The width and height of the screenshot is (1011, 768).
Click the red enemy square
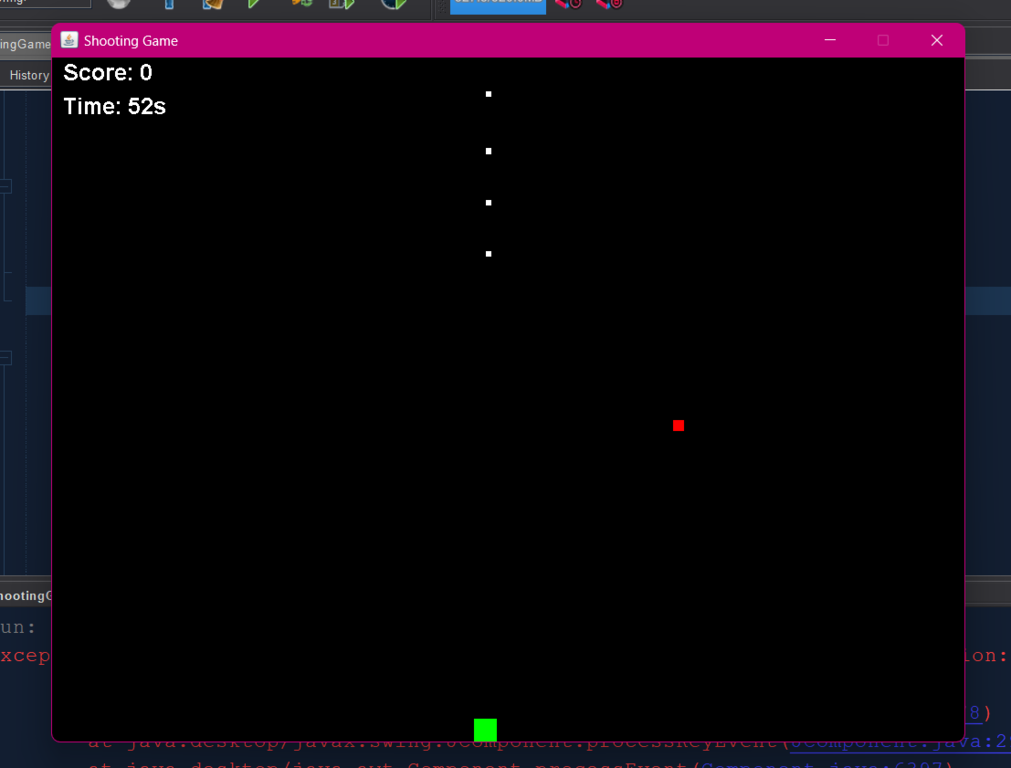click(x=678, y=425)
